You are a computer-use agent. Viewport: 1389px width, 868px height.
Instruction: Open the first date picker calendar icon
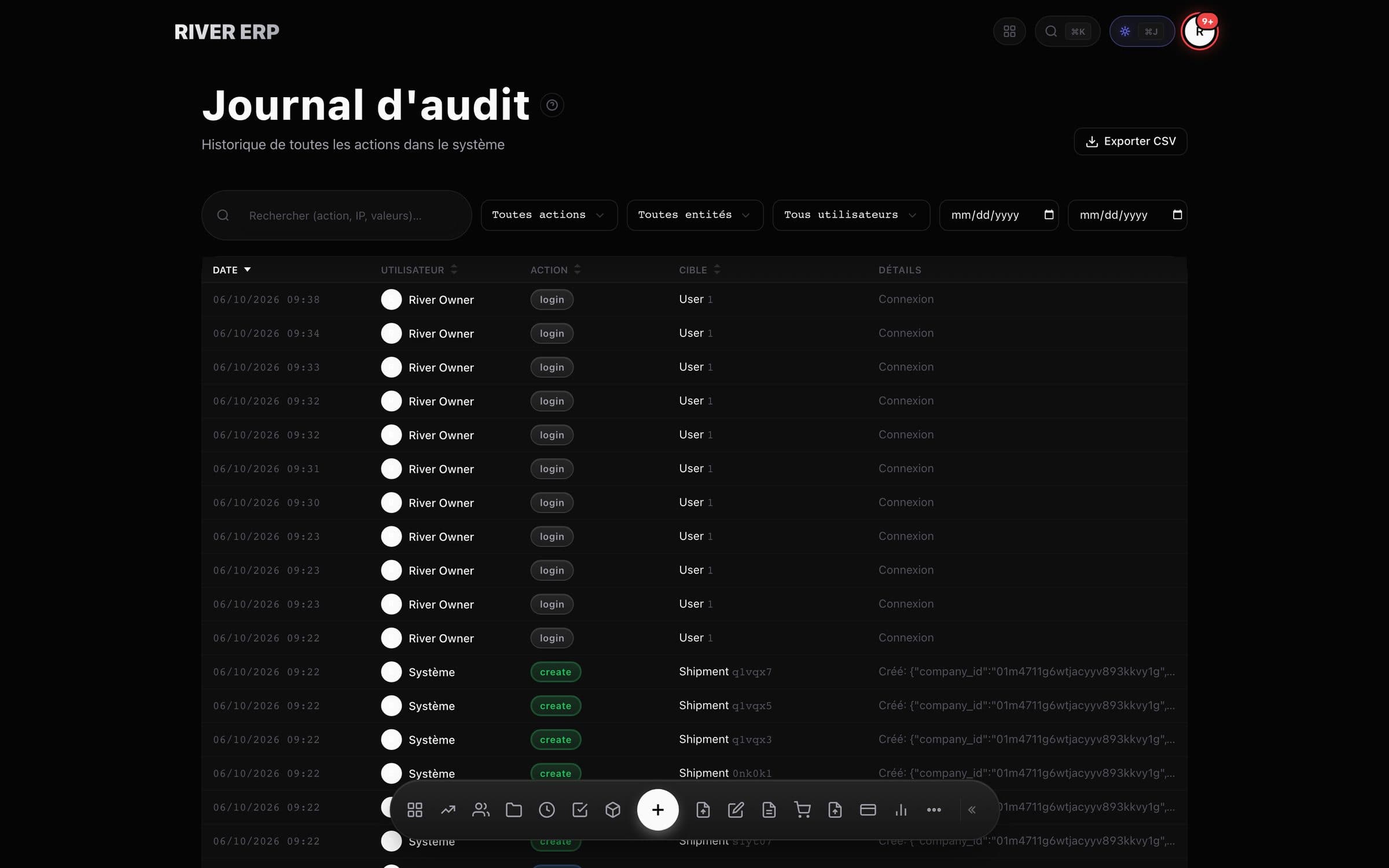pos(1049,215)
